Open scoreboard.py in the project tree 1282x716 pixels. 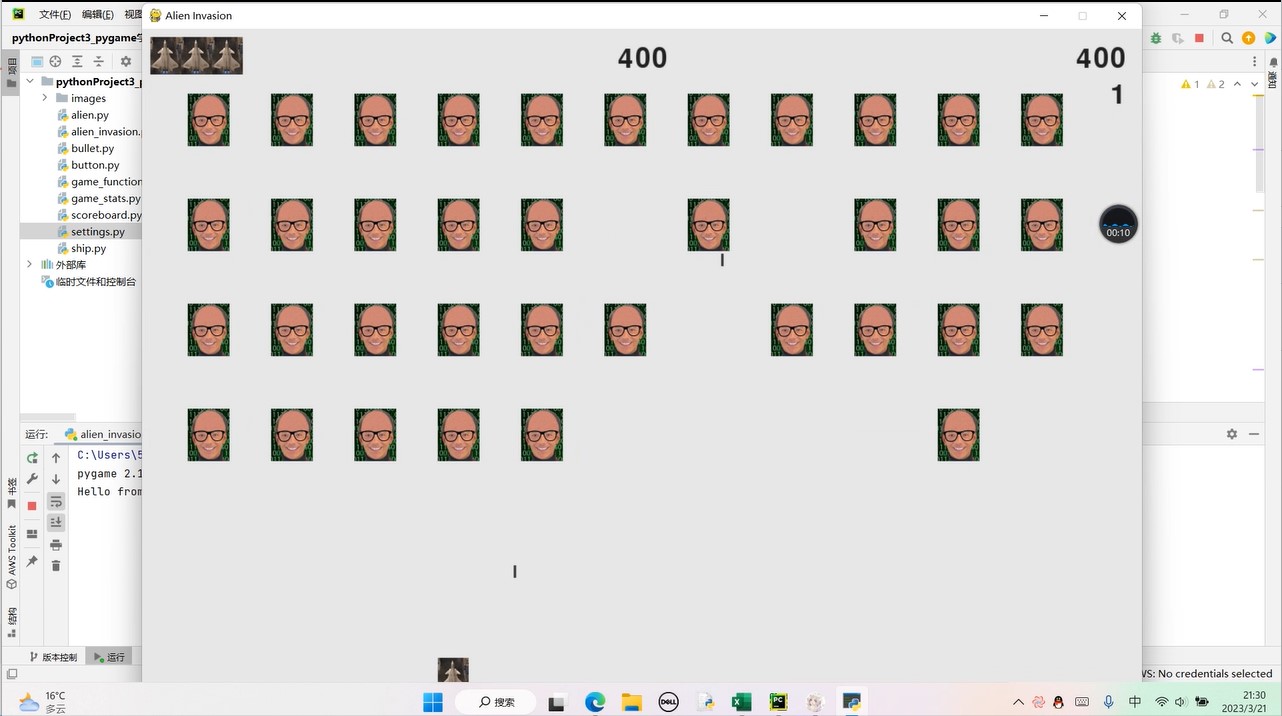point(105,215)
